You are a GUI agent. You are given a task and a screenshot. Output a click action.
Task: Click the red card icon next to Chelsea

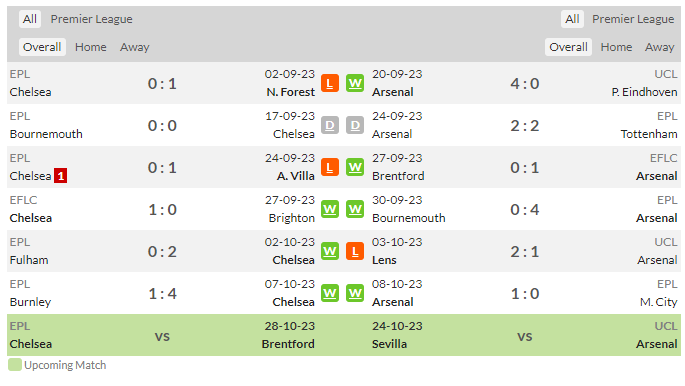pos(61,176)
